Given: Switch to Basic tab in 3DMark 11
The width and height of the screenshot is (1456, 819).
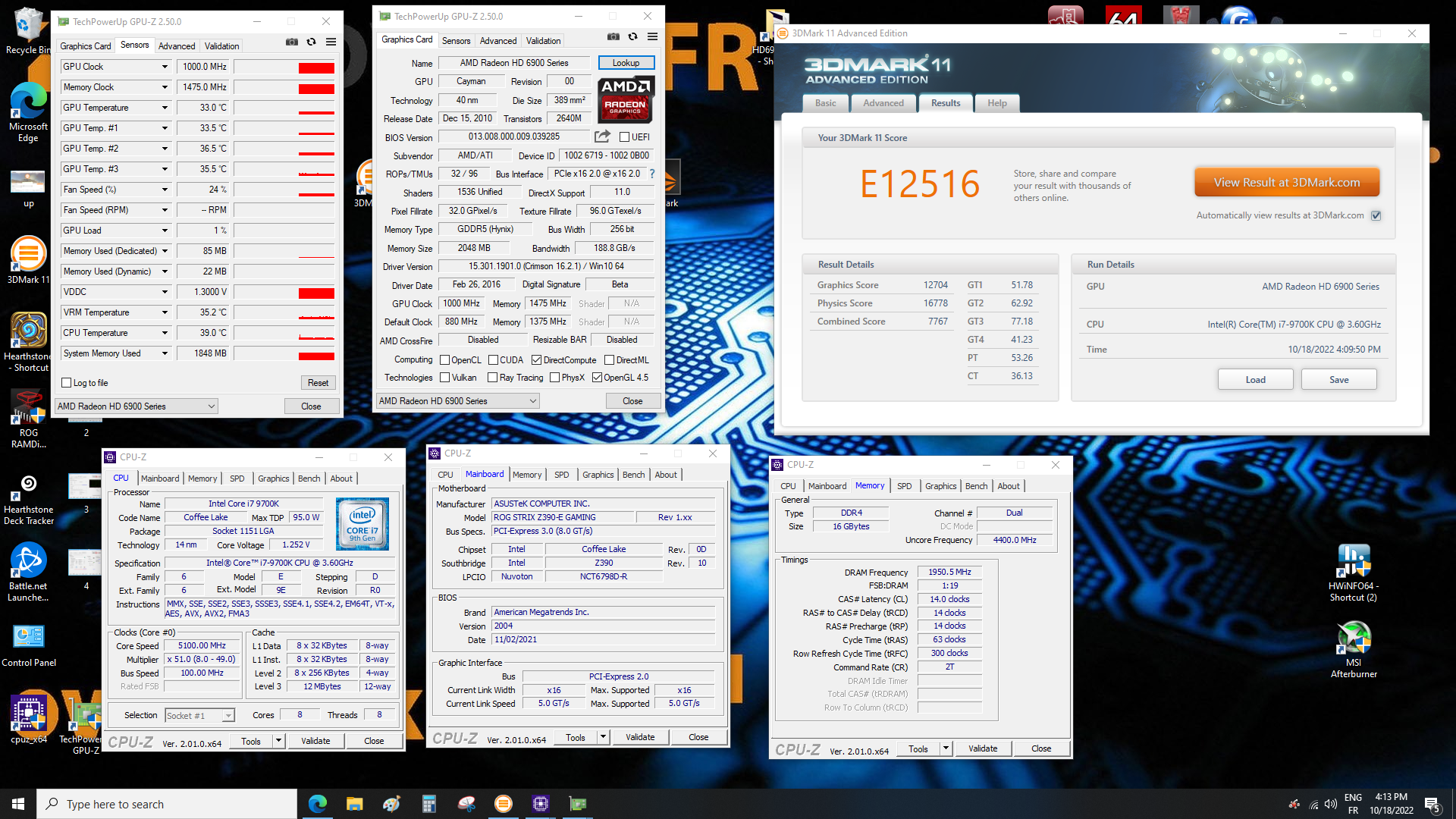Looking at the screenshot, I should [x=826, y=103].
